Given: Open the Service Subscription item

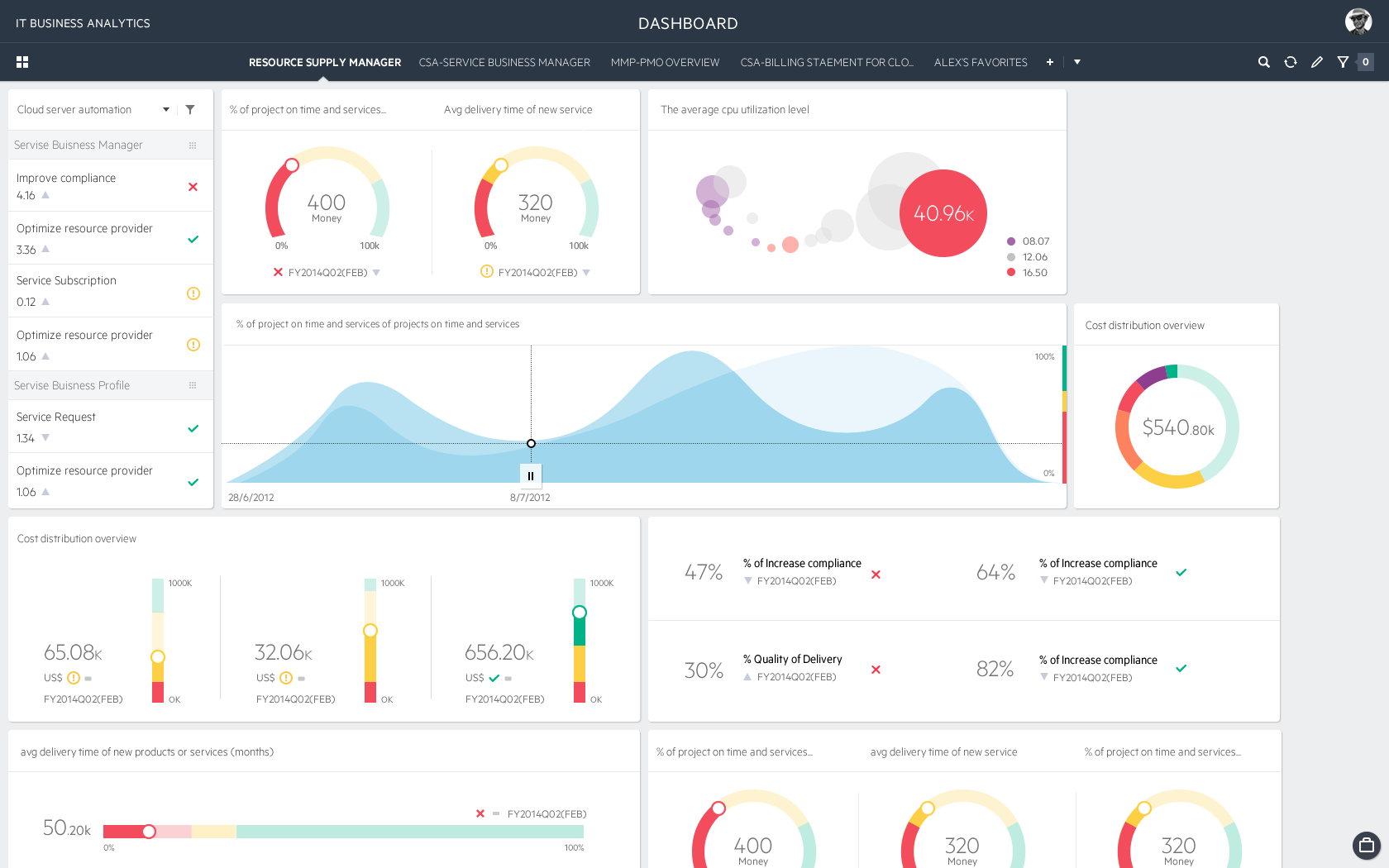Looking at the screenshot, I should 111,291.
